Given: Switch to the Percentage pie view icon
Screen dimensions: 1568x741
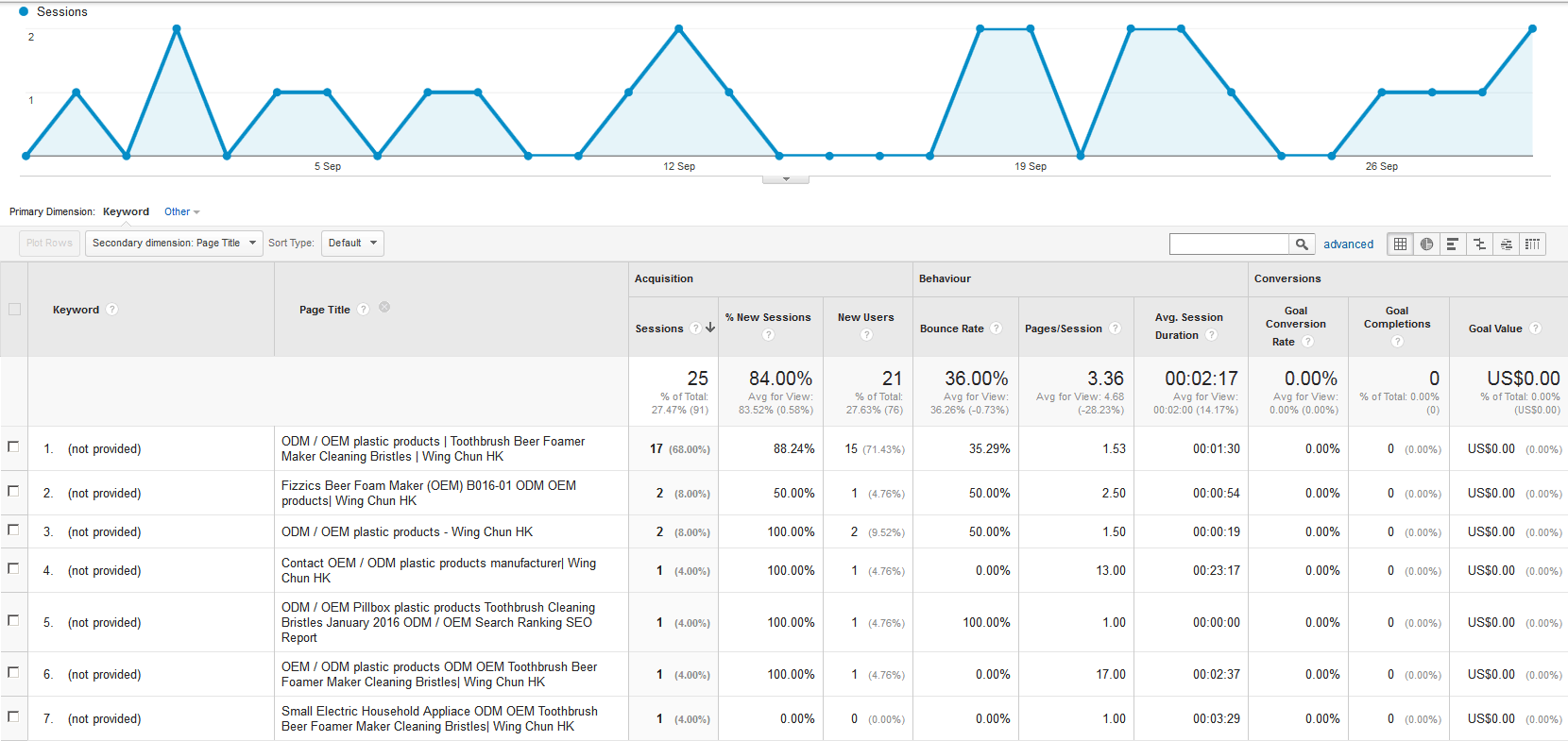Looking at the screenshot, I should point(1426,244).
